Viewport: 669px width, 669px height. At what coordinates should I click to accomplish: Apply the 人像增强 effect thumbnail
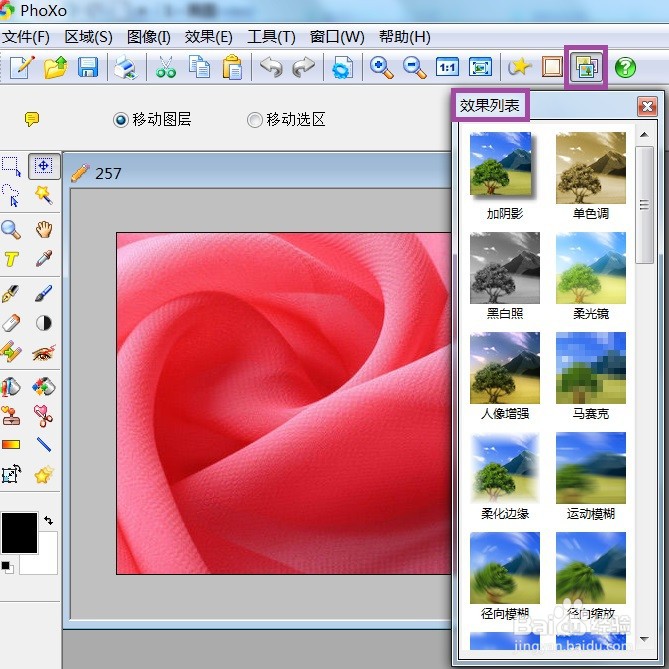[x=504, y=367]
